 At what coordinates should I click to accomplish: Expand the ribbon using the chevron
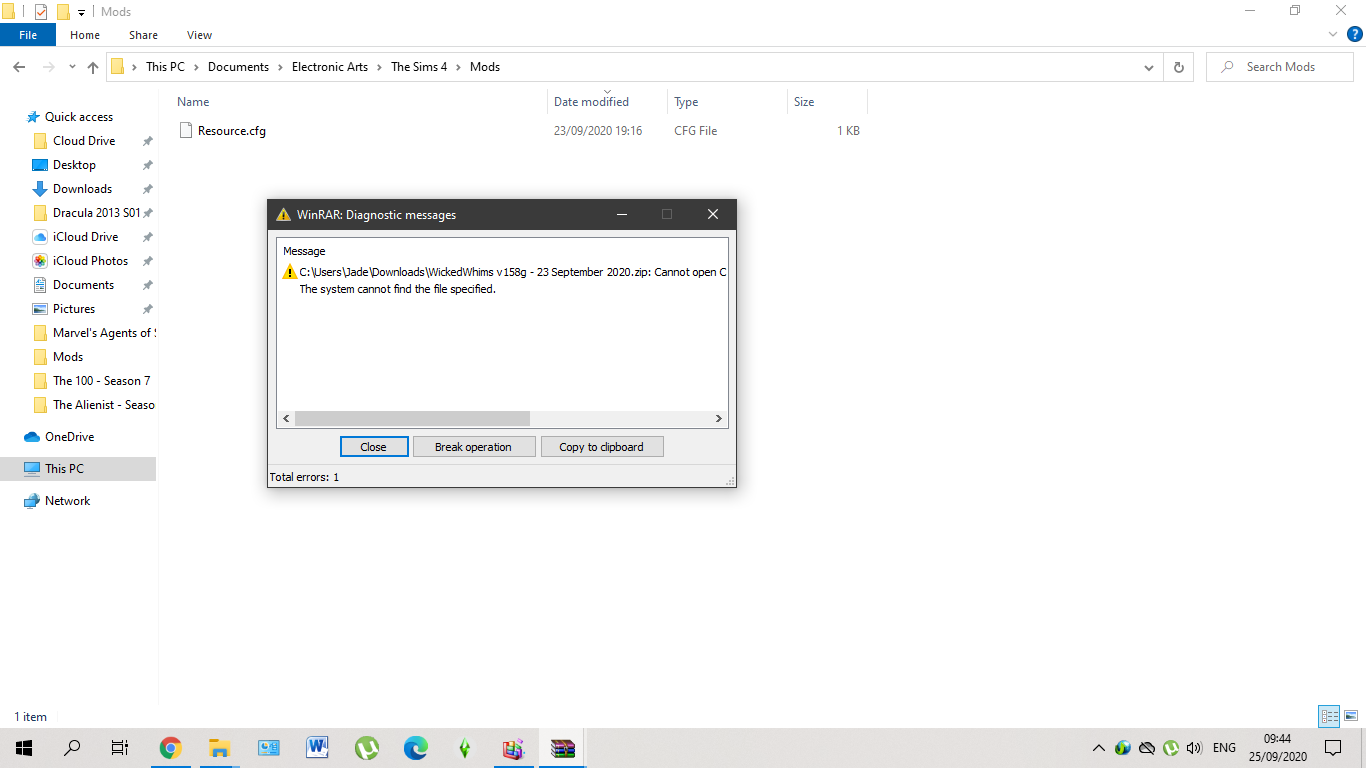1332,35
